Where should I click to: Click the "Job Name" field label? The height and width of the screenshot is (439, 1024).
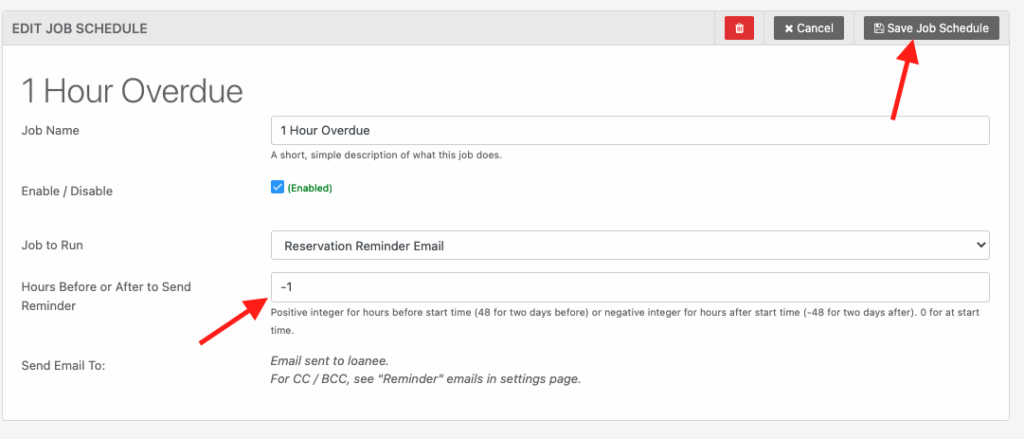click(x=50, y=130)
